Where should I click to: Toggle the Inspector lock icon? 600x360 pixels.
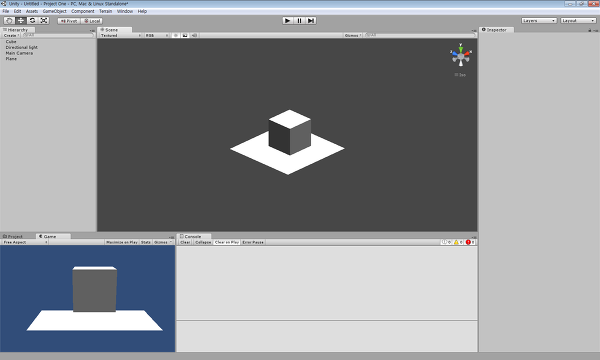click(x=590, y=30)
